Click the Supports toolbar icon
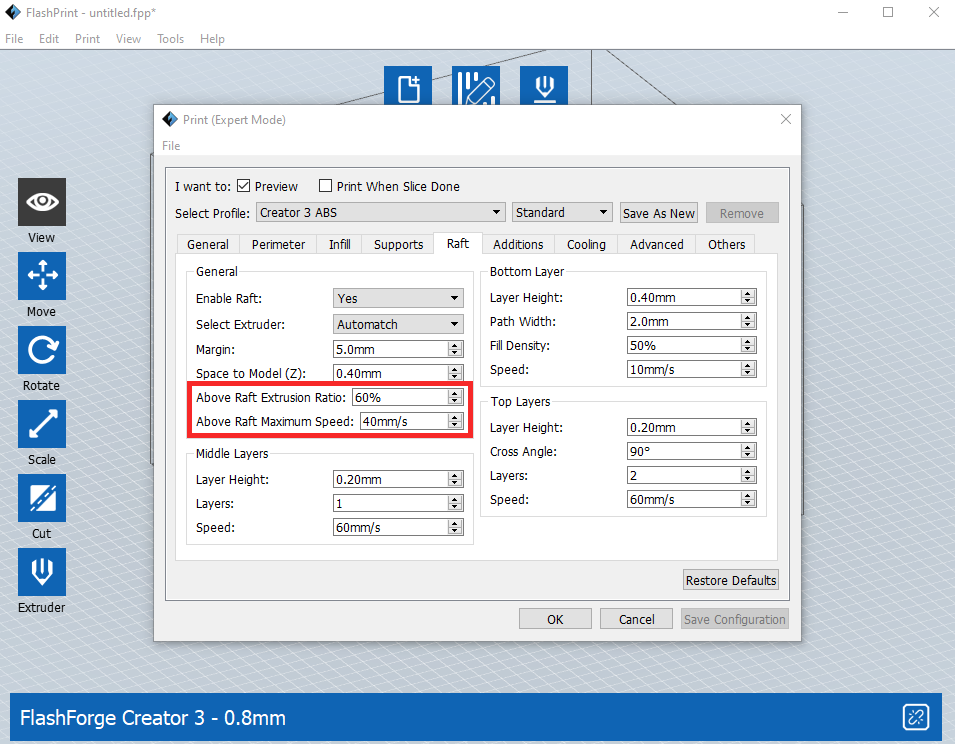 pos(476,86)
